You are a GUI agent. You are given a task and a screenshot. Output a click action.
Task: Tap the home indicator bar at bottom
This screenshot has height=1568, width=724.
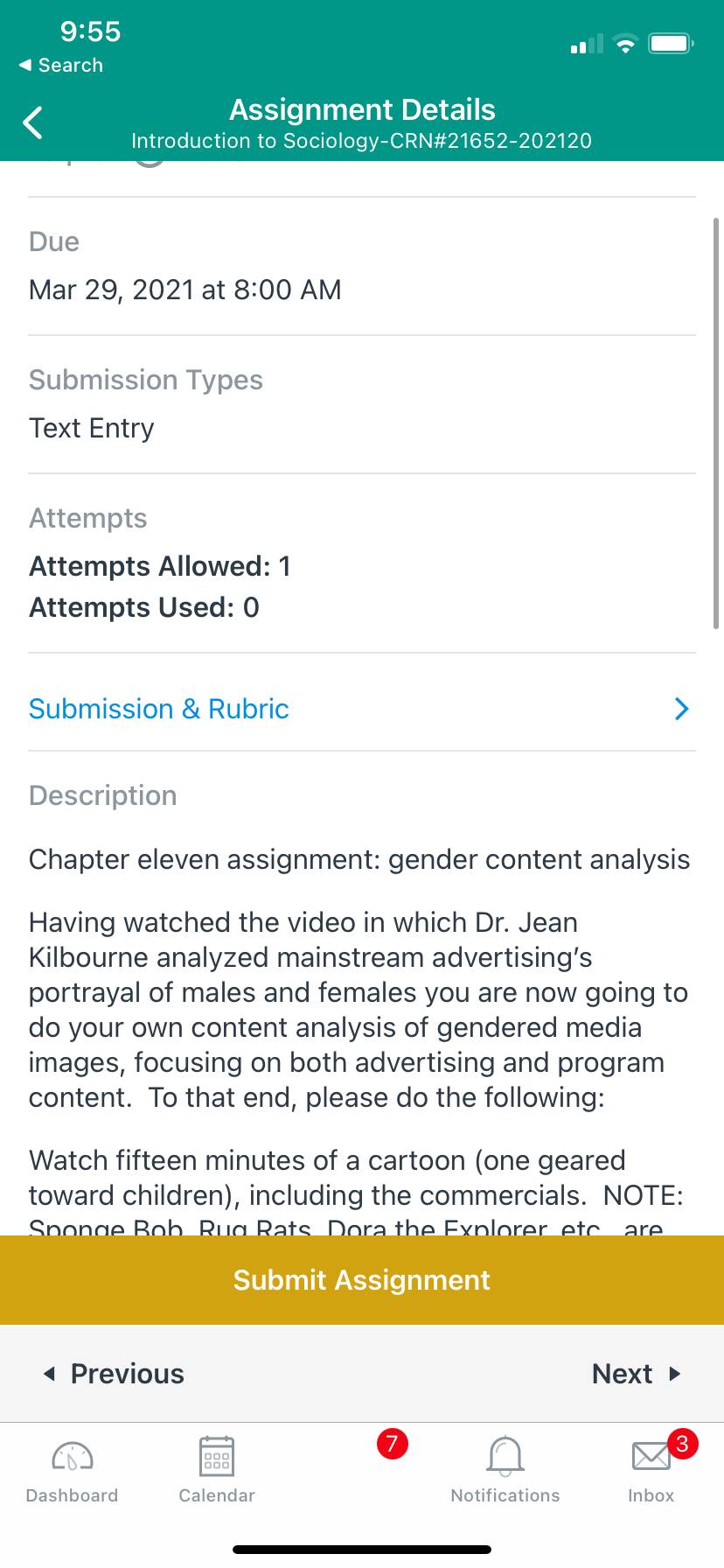tap(362, 1550)
